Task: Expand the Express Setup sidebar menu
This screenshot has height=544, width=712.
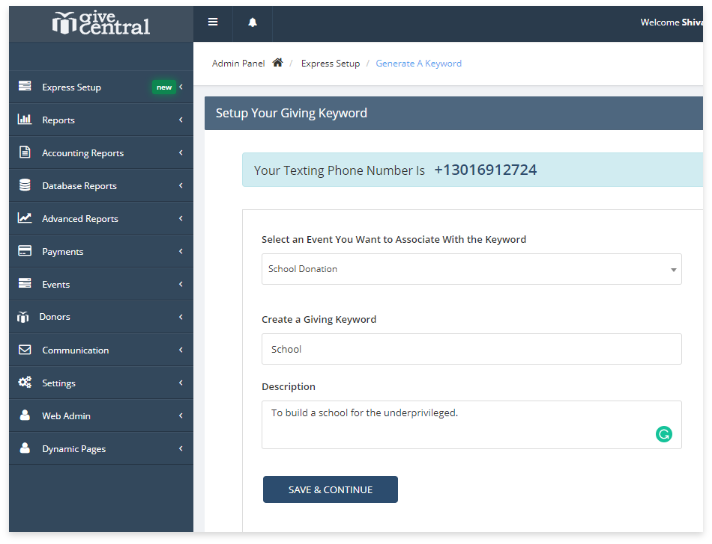Action: click(x=71, y=87)
